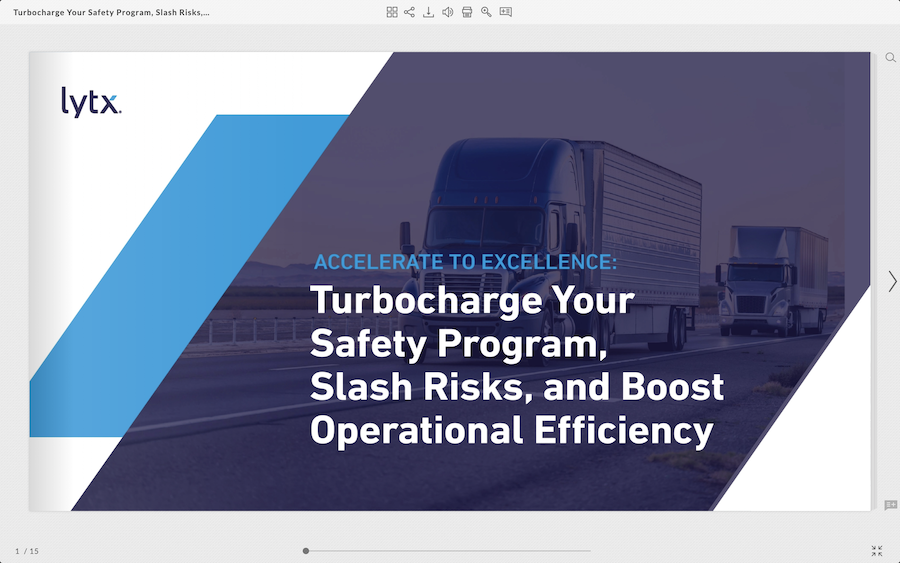Toggle the sound speaker icon

448,12
